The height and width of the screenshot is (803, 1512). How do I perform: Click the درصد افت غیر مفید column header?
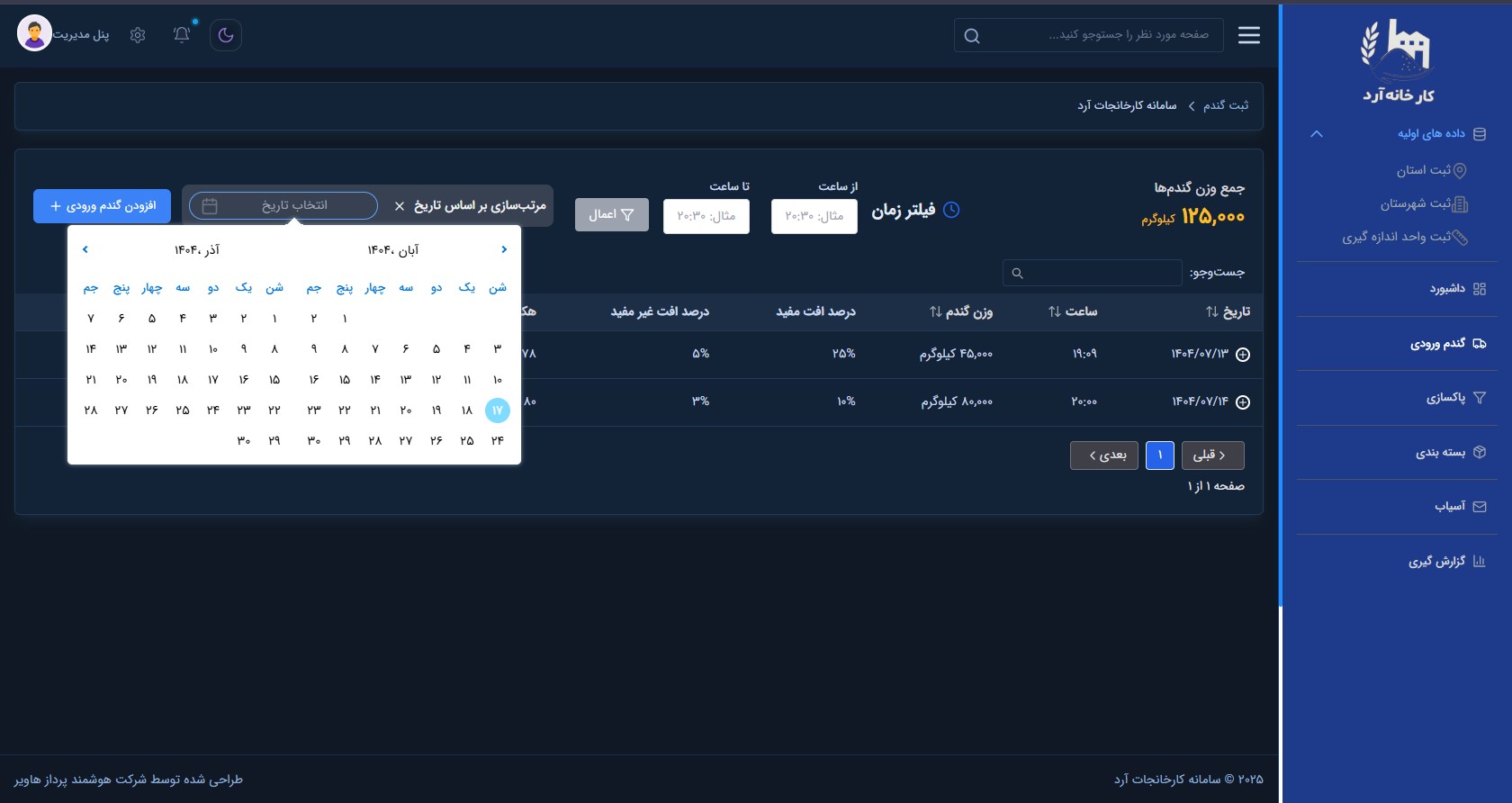tap(660, 311)
